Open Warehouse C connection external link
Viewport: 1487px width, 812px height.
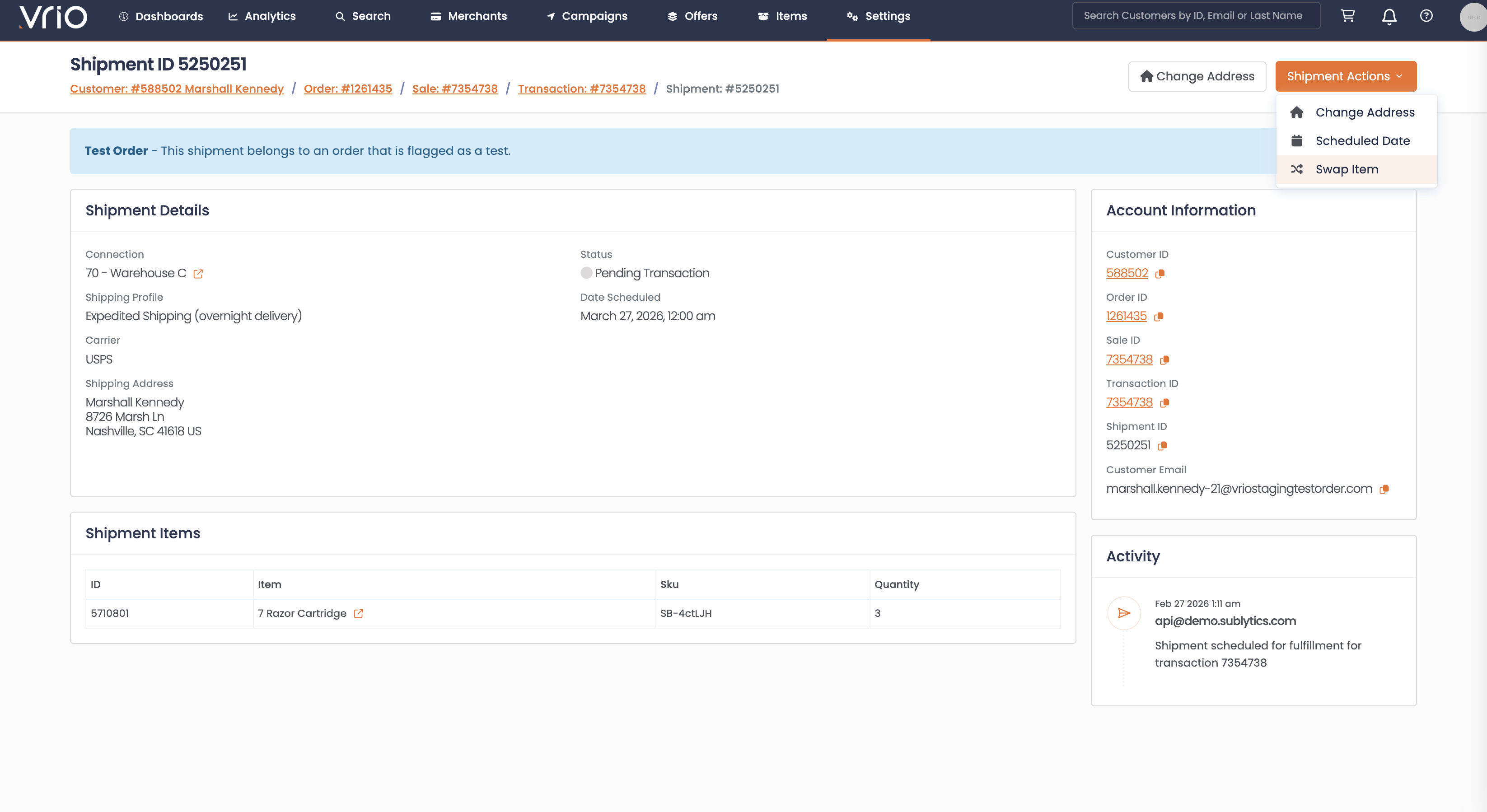click(x=198, y=274)
